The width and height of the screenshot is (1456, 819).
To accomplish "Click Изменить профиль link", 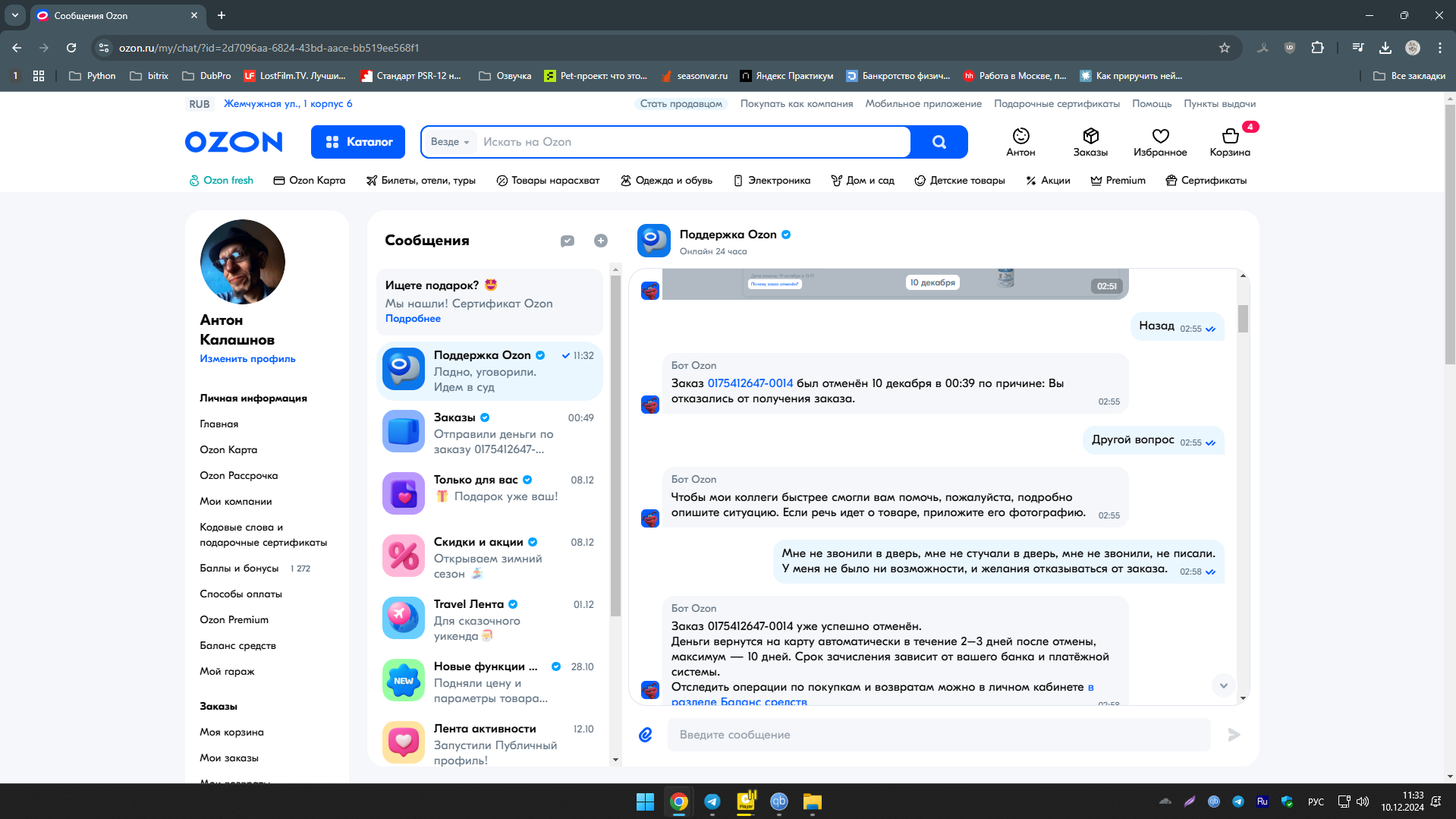I will click(247, 359).
